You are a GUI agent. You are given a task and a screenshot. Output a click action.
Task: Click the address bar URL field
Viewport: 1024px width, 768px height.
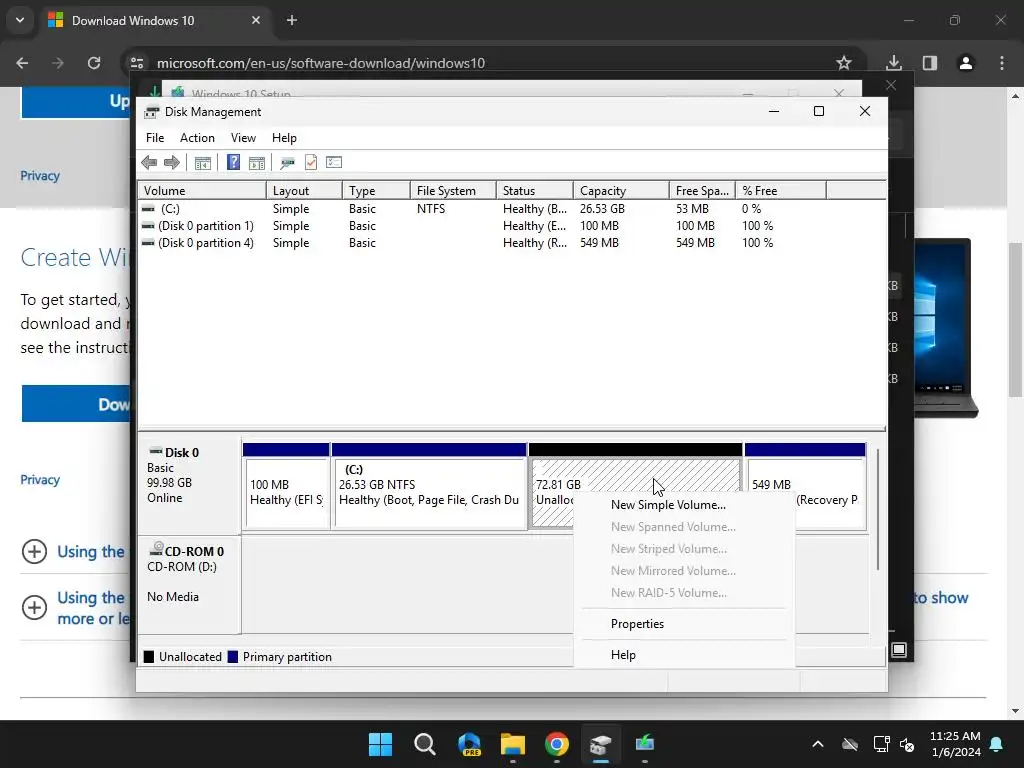pyautogui.click(x=483, y=63)
